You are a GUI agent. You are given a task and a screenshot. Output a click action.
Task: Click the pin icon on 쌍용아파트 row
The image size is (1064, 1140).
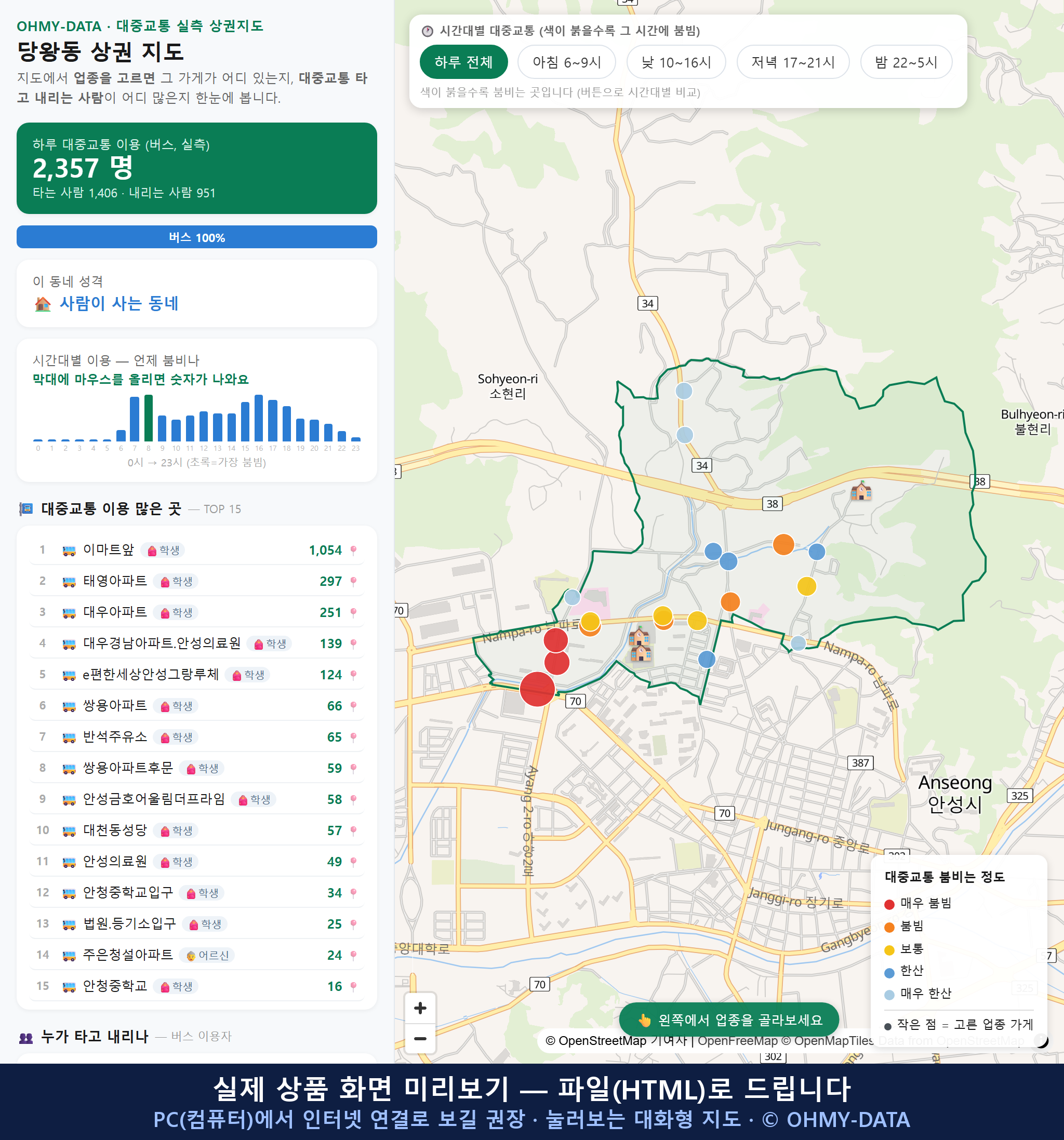[x=353, y=706]
